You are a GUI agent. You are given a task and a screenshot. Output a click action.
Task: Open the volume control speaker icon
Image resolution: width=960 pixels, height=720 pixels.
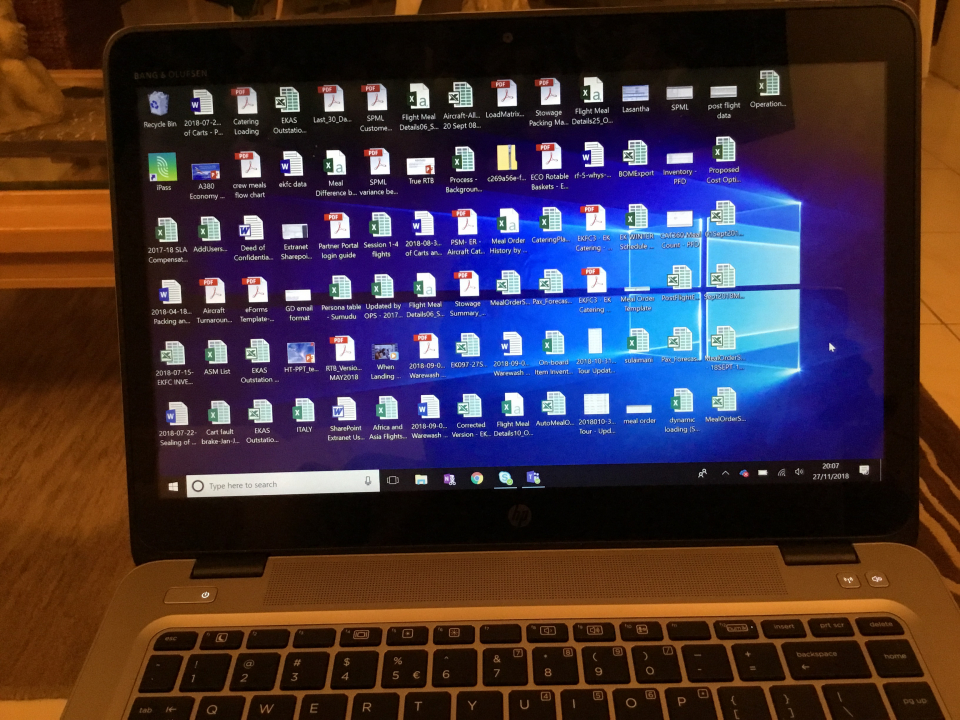(799, 472)
